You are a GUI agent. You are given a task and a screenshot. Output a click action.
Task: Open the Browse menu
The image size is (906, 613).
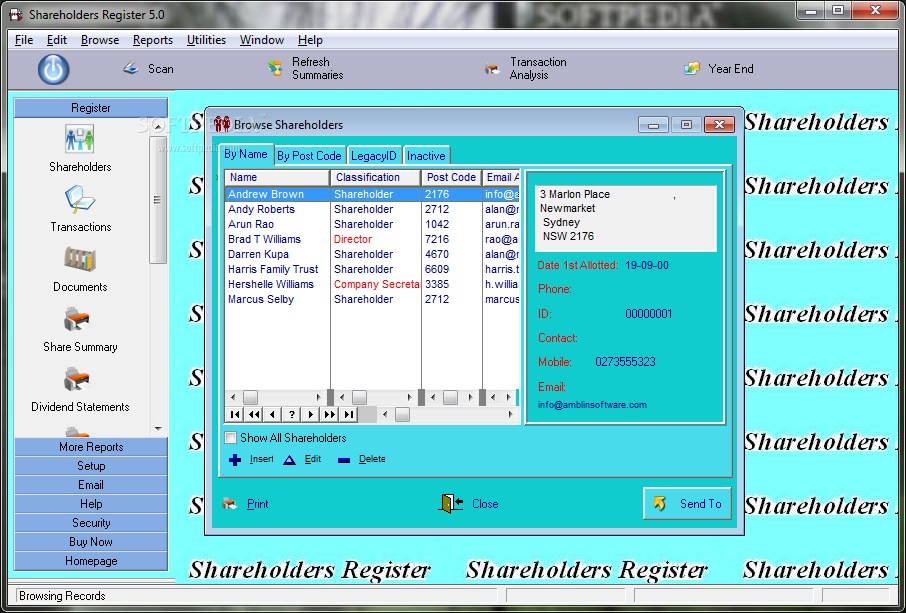pyautogui.click(x=99, y=40)
